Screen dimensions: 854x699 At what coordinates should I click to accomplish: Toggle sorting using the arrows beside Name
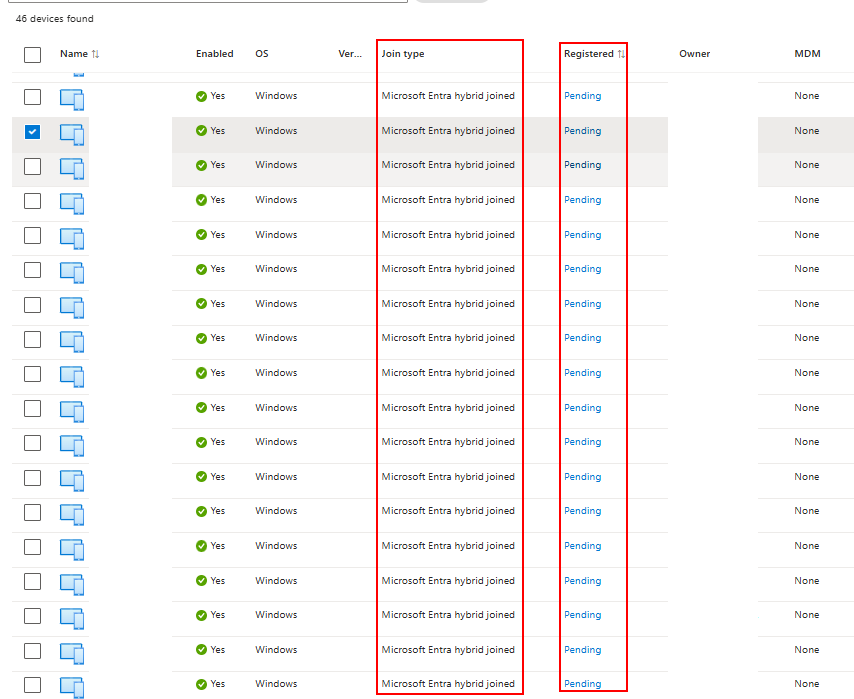coord(94,54)
